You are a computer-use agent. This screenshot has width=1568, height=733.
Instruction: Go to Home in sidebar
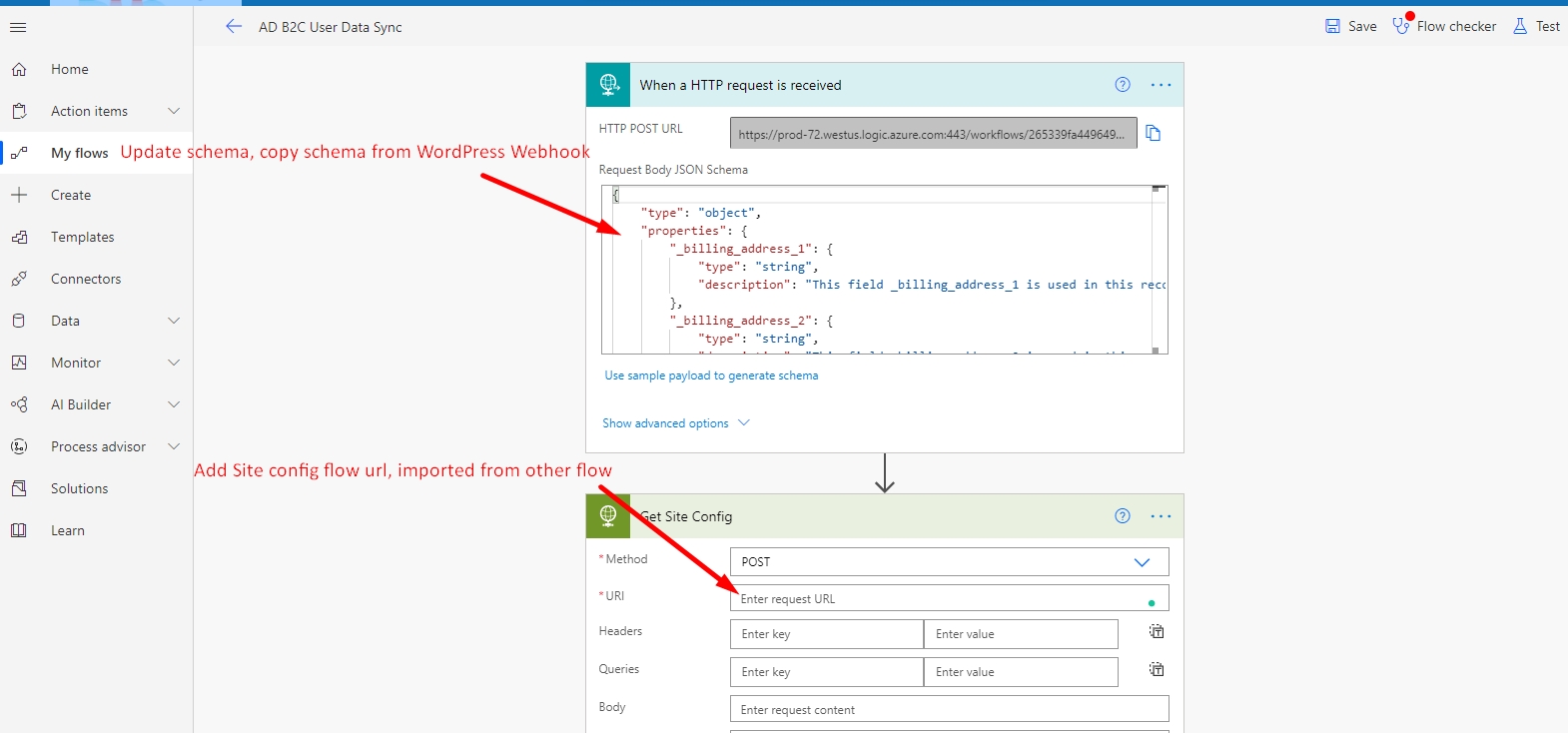70,69
